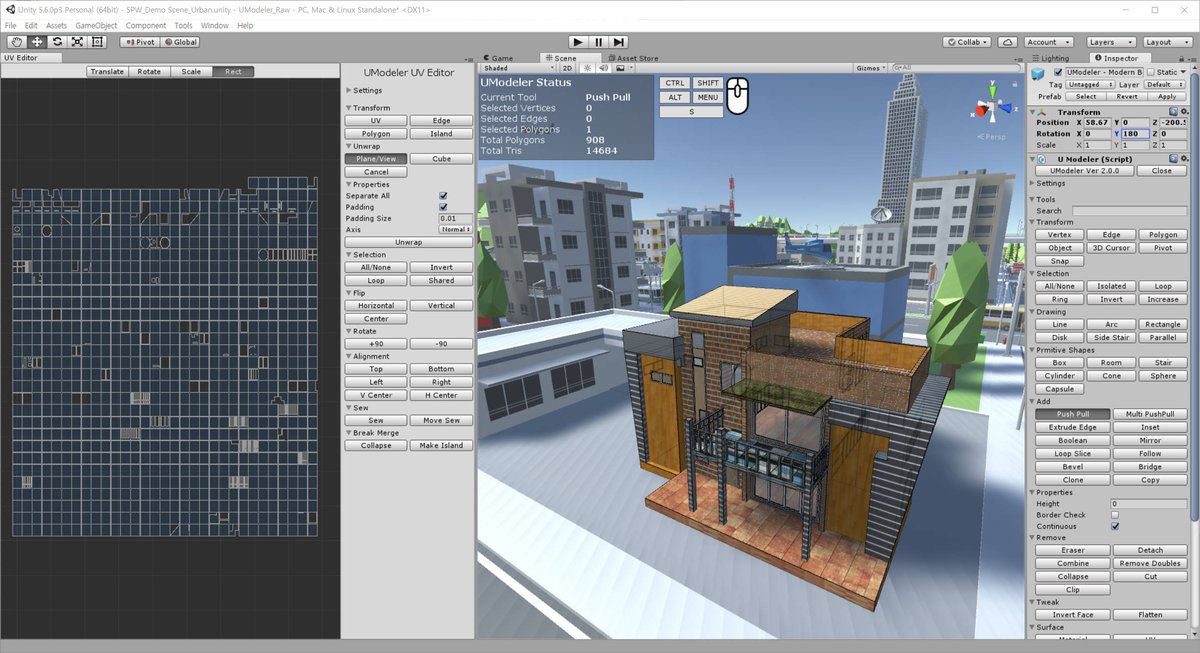Screen dimensions: 1200x653
Task: Toggle GameObject active checkbox in Inspector
Action: [1059, 72]
